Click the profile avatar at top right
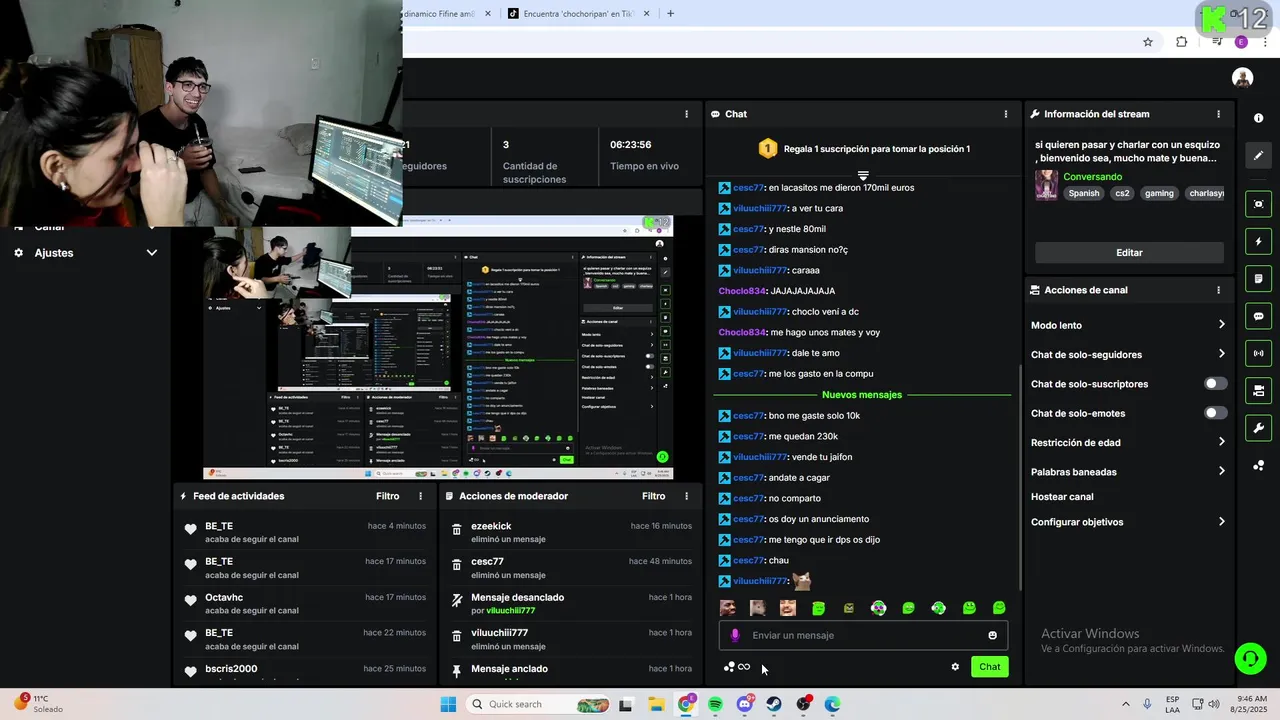Image resolution: width=1280 pixels, height=720 pixels. 1242,78
